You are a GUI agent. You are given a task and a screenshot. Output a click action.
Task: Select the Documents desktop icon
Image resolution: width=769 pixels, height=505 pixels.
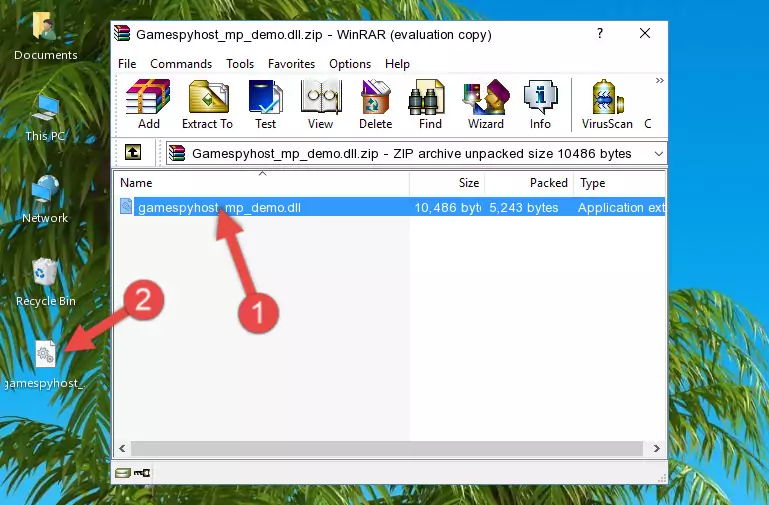click(46, 36)
